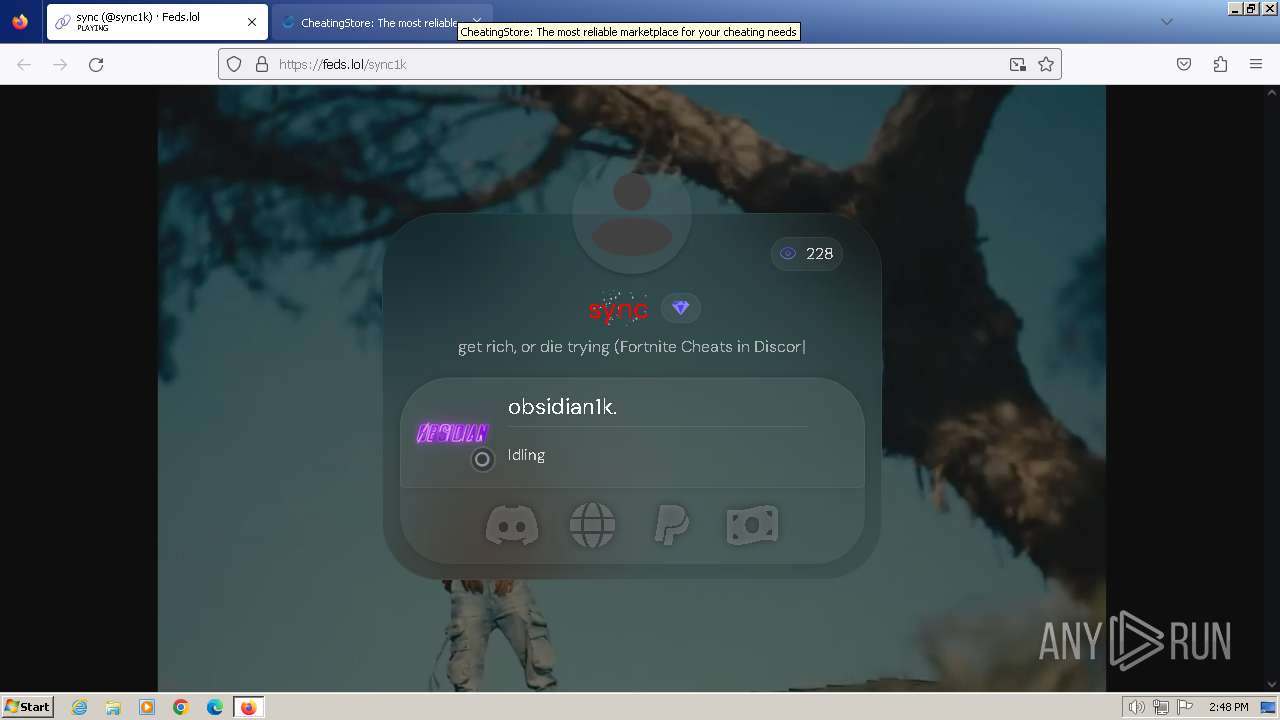The image size is (1280, 720).
Task: Open the media player taskbar icon
Action: [147, 707]
